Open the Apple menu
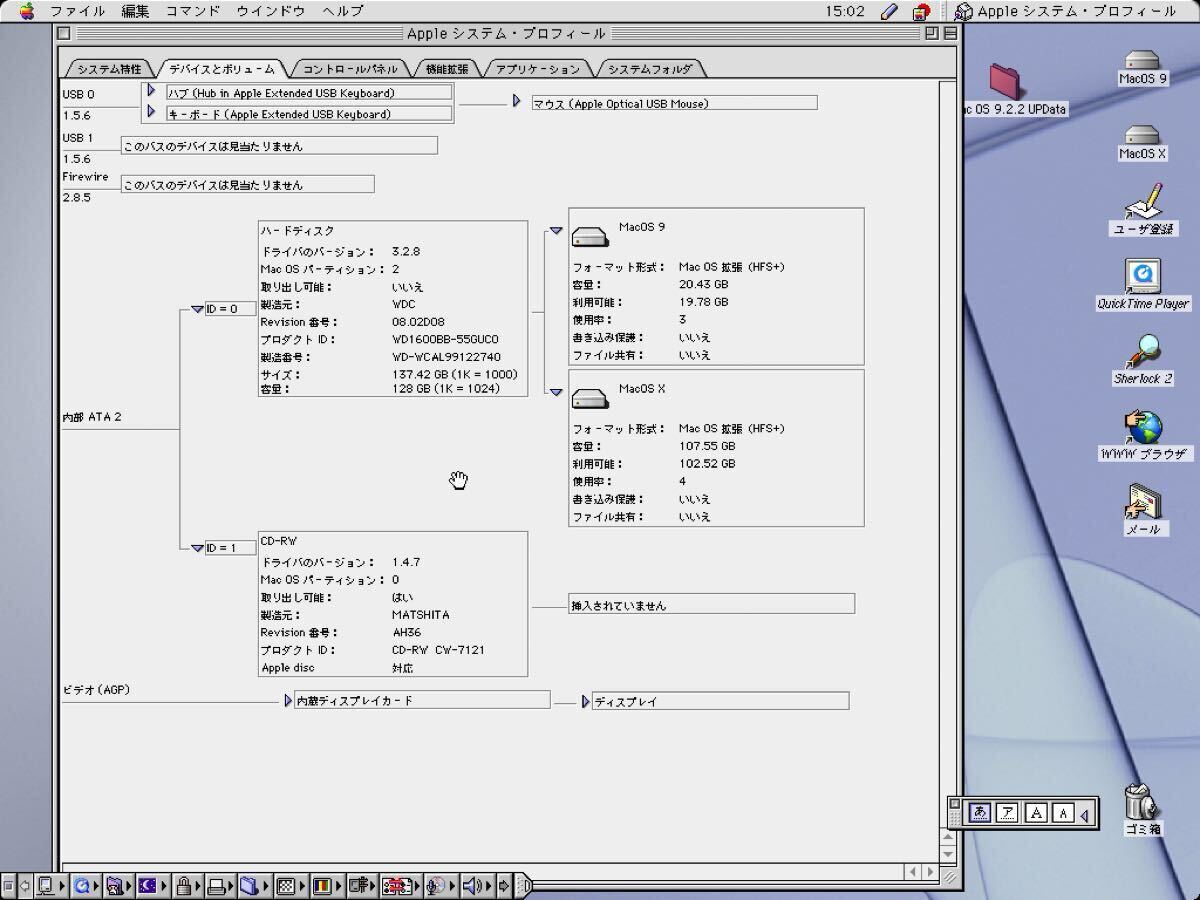 point(27,11)
